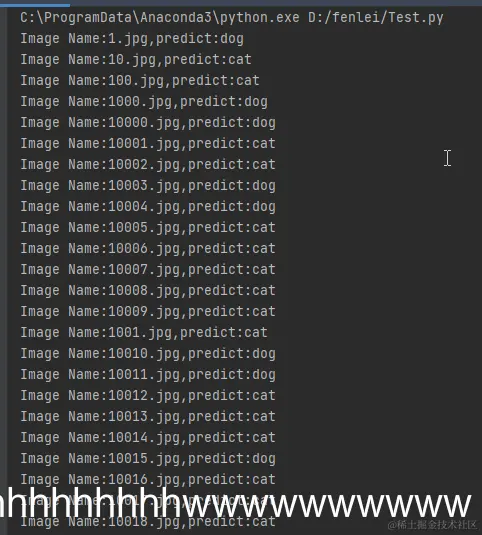
Task: Click the 100.jpg predict:cat line
Action: (x=140, y=81)
